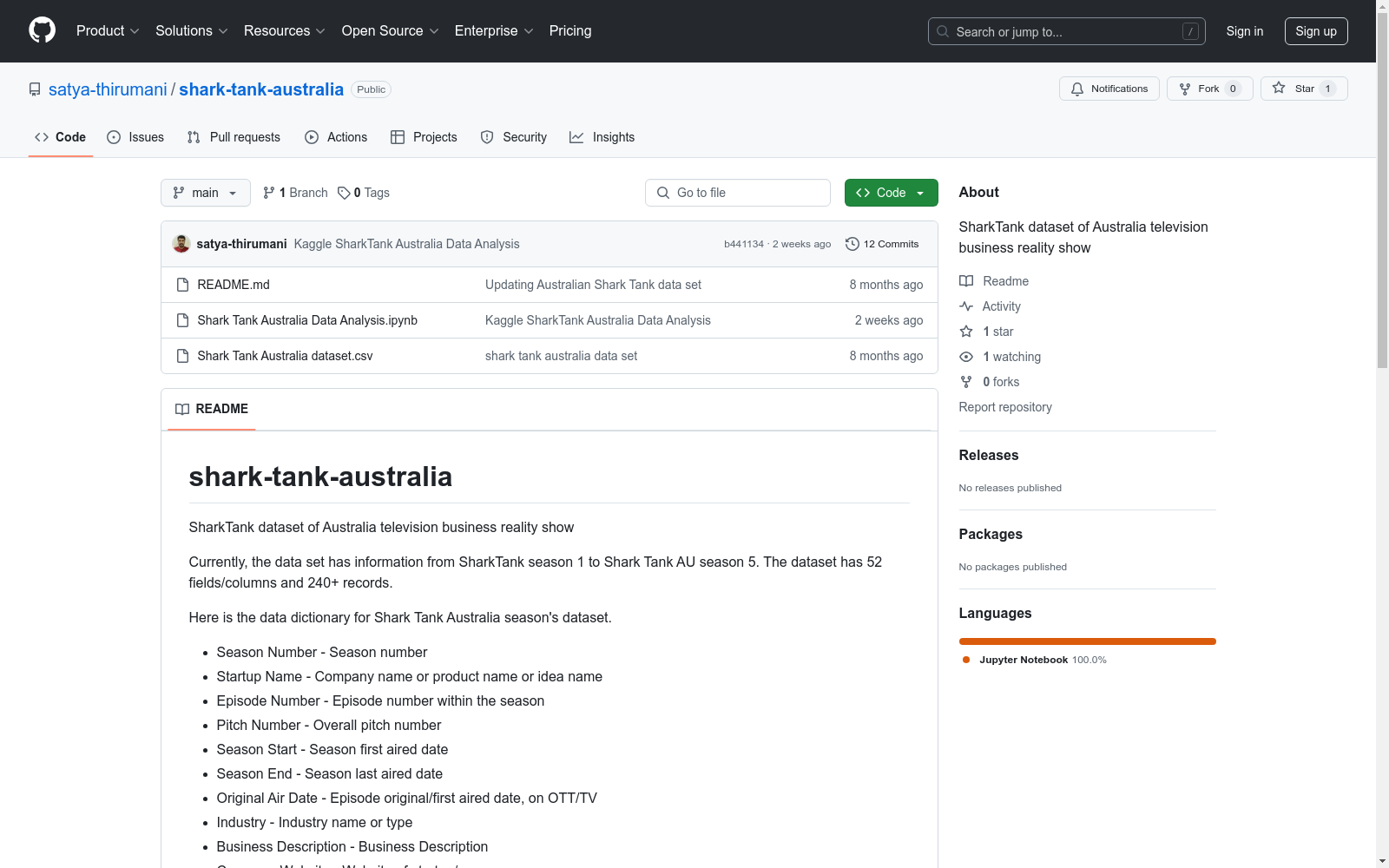View the 12 Commits history
This screenshot has width=1389, height=868.
[x=882, y=244]
